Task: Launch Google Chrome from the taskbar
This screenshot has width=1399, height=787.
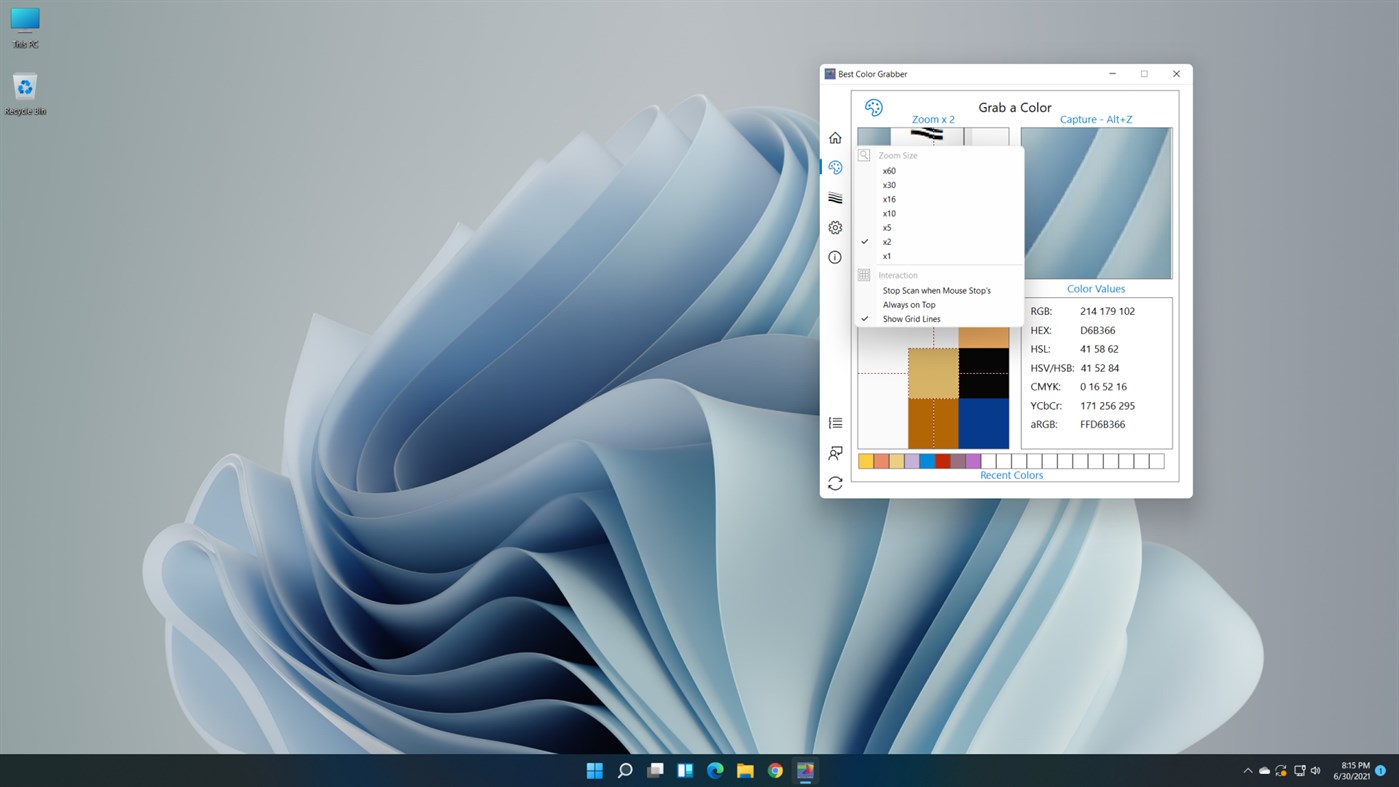Action: (774, 770)
